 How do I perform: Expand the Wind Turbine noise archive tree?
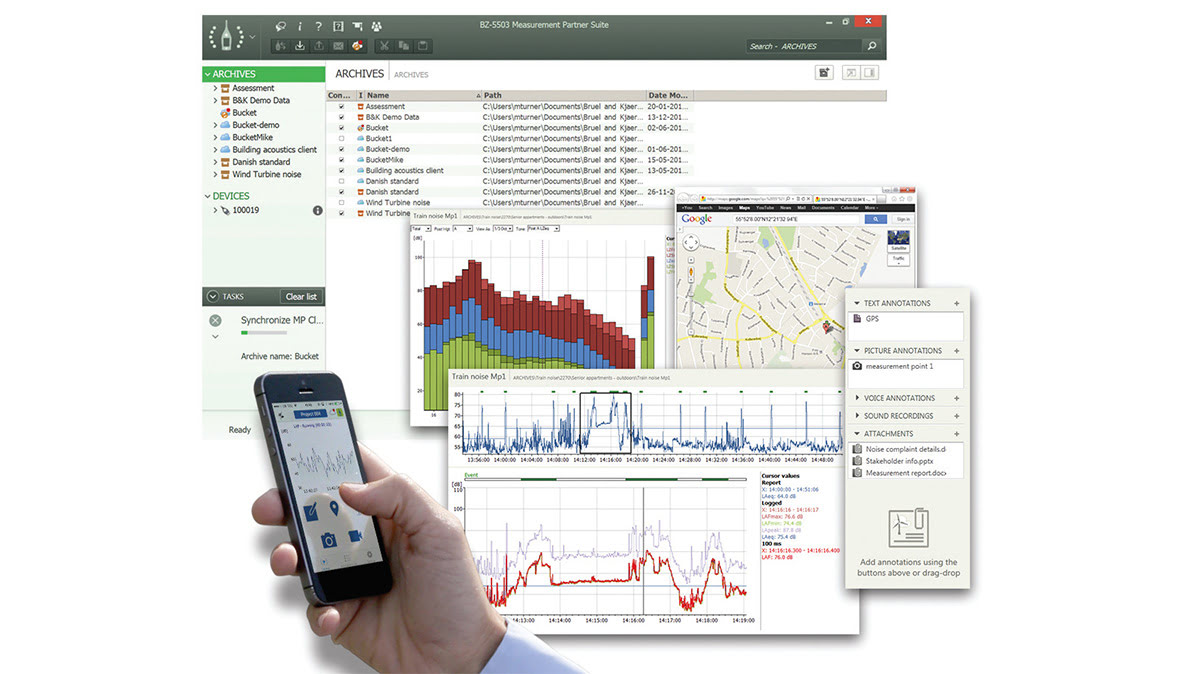tap(216, 174)
